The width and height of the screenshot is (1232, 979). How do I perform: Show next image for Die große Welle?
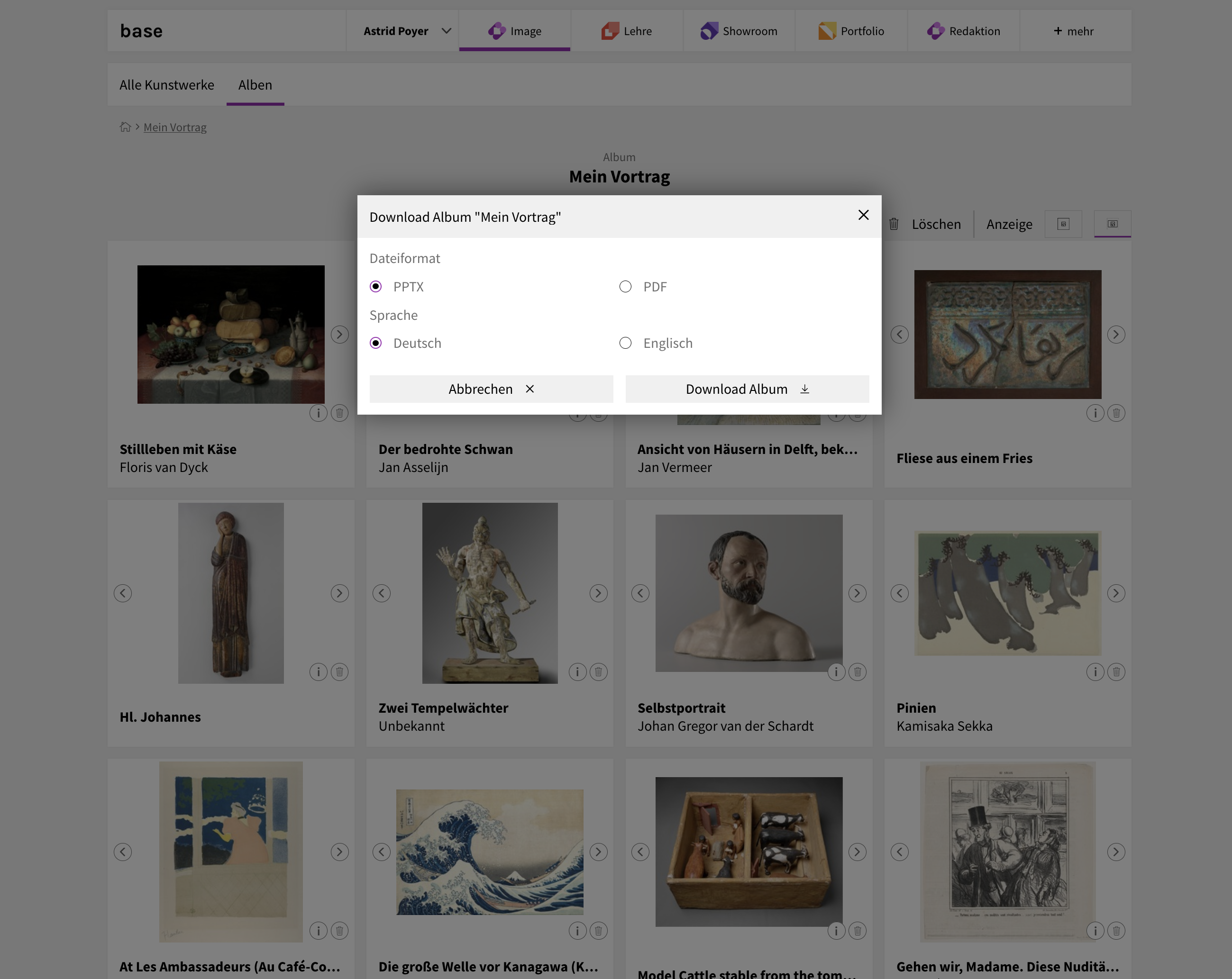pyautogui.click(x=598, y=852)
